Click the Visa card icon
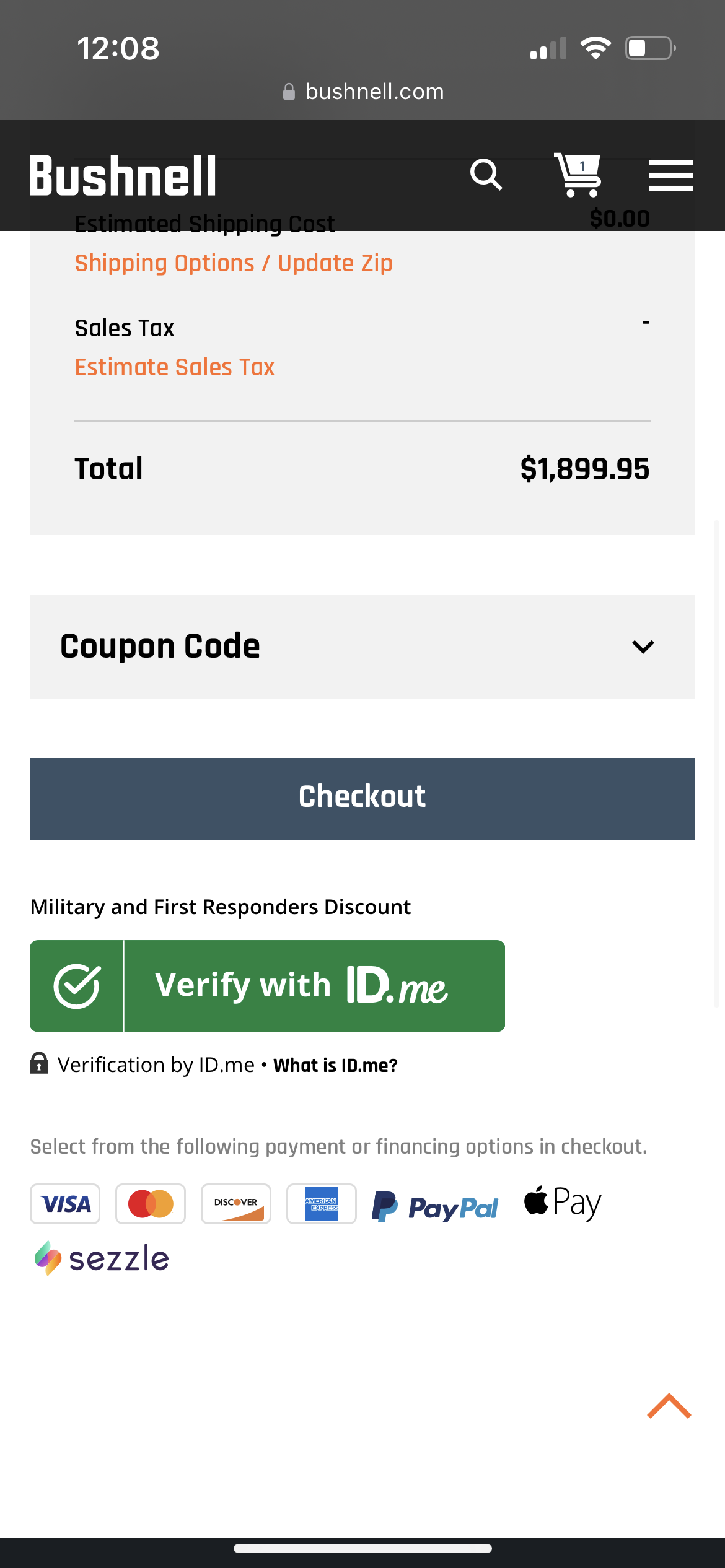Screen dimensions: 725x1568 click(x=65, y=1204)
